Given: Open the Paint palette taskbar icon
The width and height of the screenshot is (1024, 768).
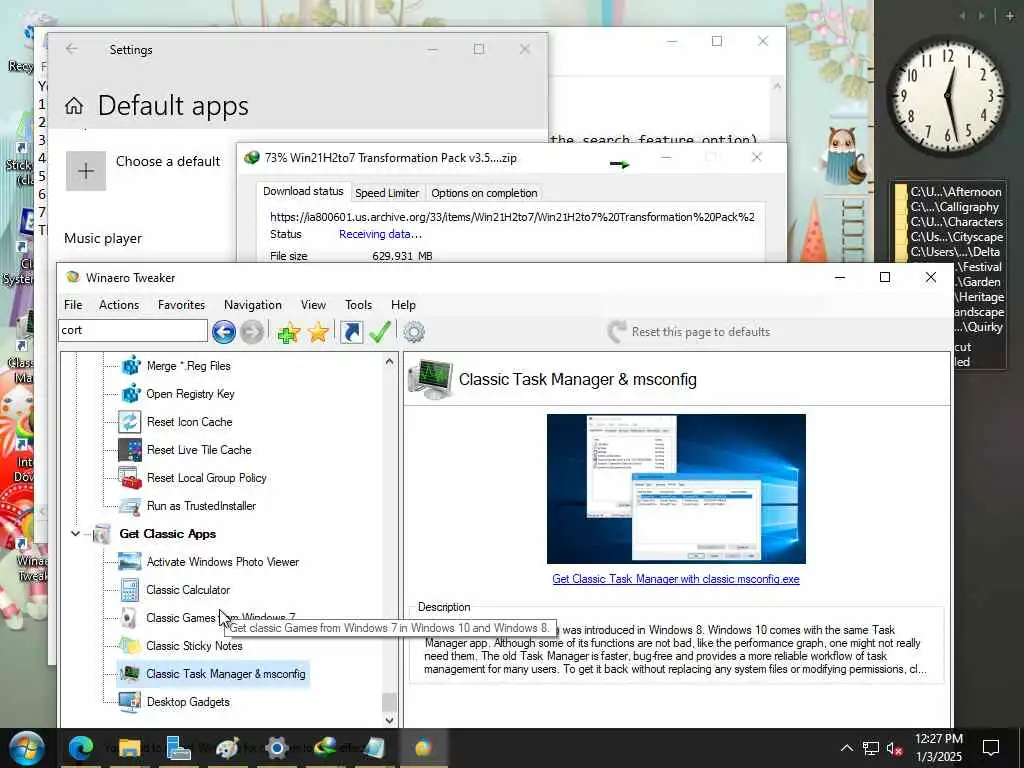Looking at the screenshot, I should point(227,748).
